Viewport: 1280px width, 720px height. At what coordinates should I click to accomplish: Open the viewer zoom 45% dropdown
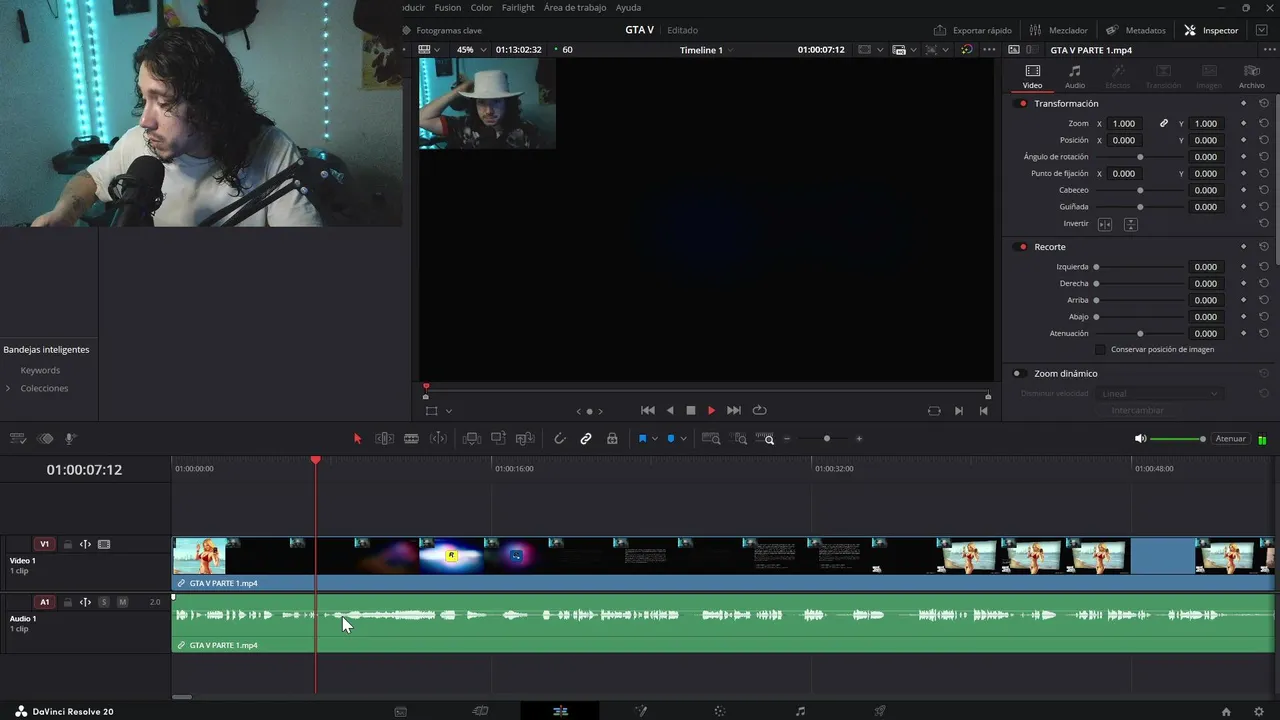pyautogui.click(x=471, y=50)
